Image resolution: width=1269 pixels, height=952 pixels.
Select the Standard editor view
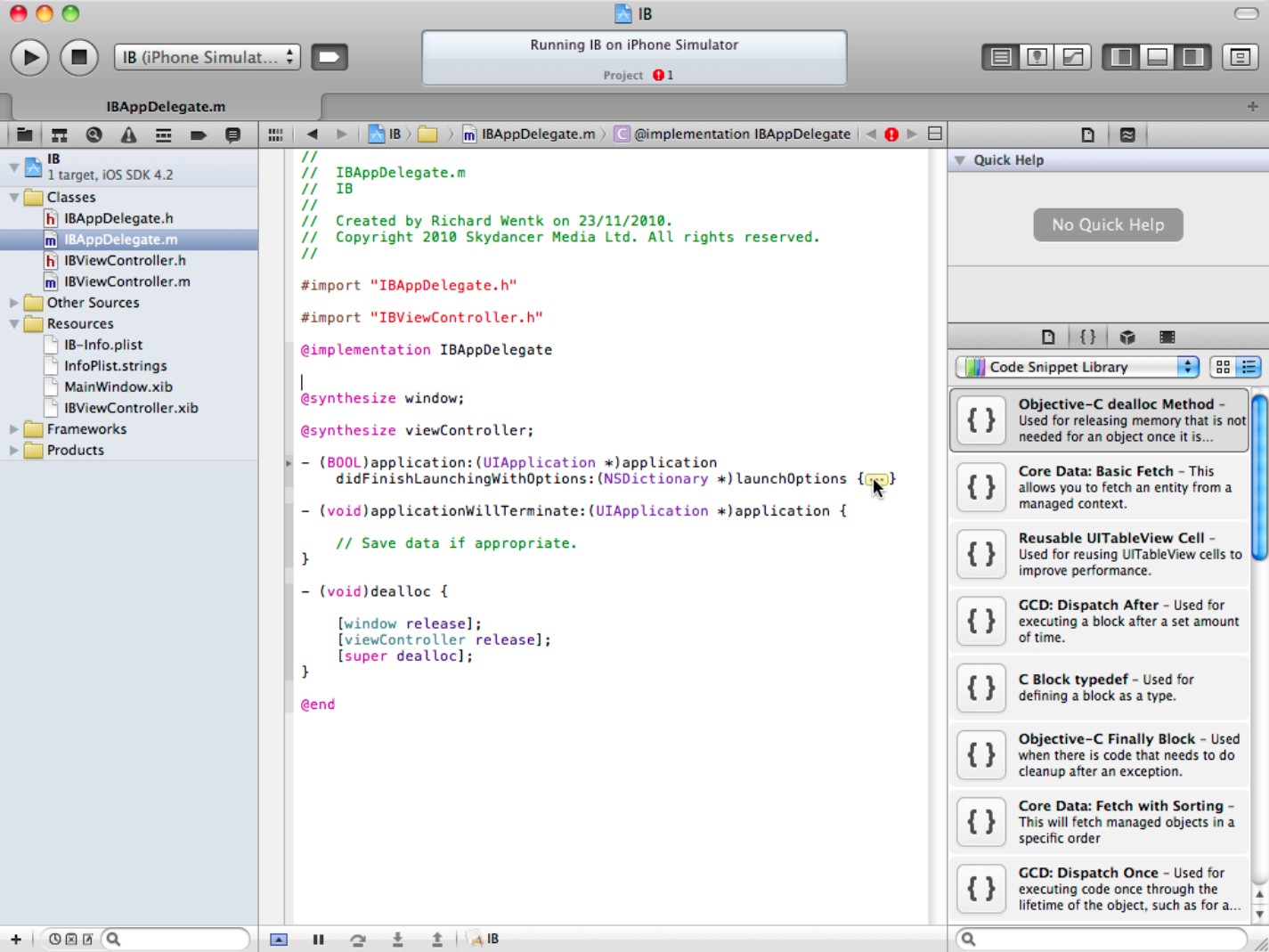click(x=1001, y=57)
